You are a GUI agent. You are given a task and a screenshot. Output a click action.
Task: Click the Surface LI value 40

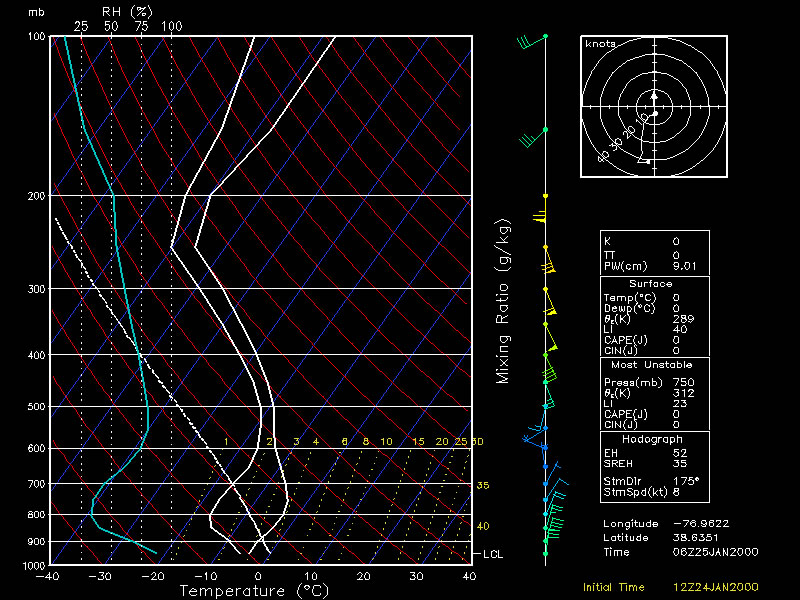pyautogui.click(x=680, y=330)
